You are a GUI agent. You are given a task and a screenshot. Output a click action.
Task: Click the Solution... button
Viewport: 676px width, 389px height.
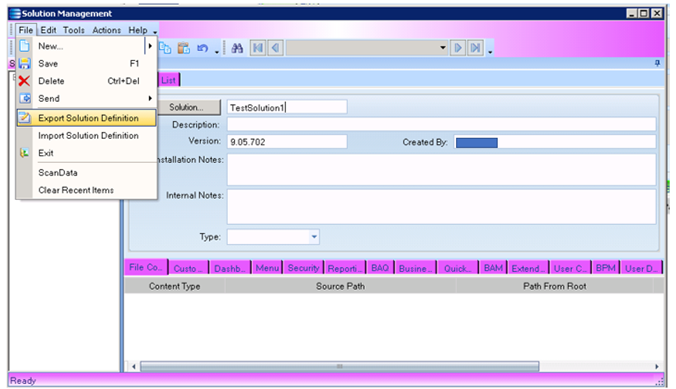[x=188, y=107]
